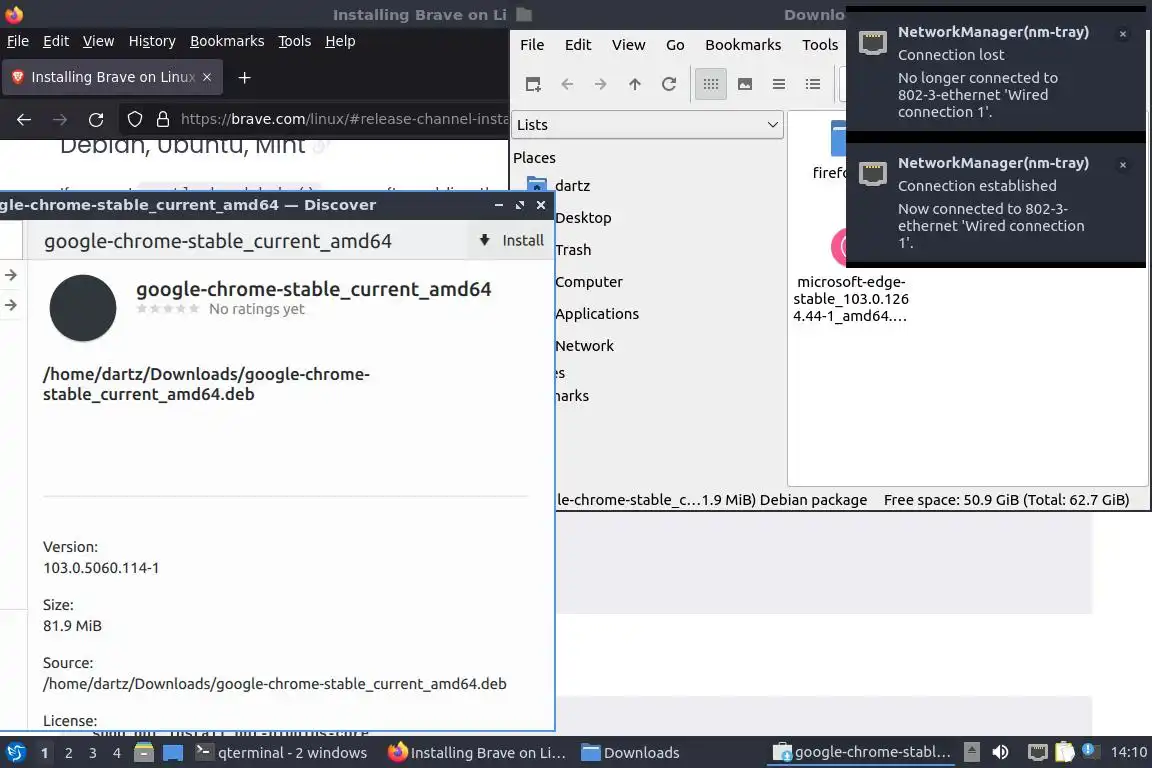Switch to Downloads taskbar item
Viewport: 1152px width, 768px height.
(x=630, y=753)
